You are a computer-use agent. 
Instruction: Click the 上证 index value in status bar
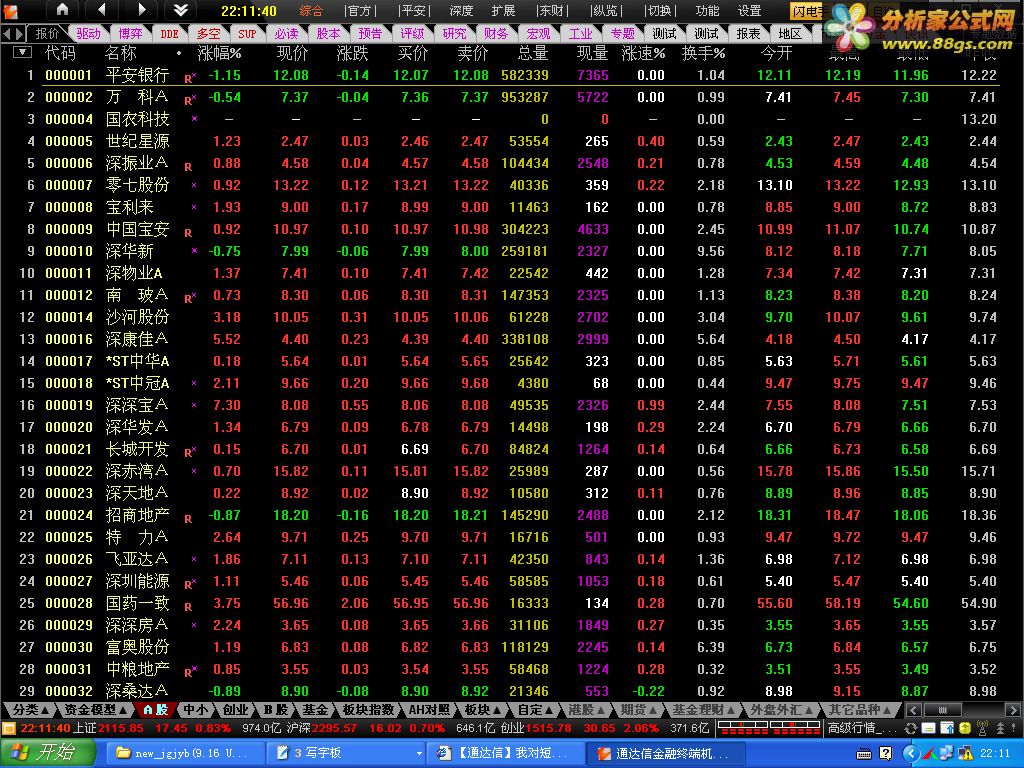(121, 728)
